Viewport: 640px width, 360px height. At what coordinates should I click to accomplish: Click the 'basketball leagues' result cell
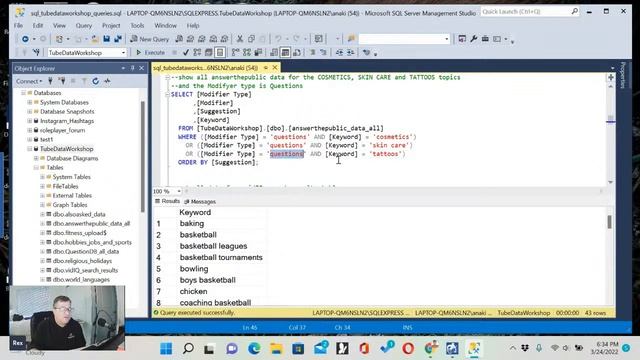click(x=213, y=246)
